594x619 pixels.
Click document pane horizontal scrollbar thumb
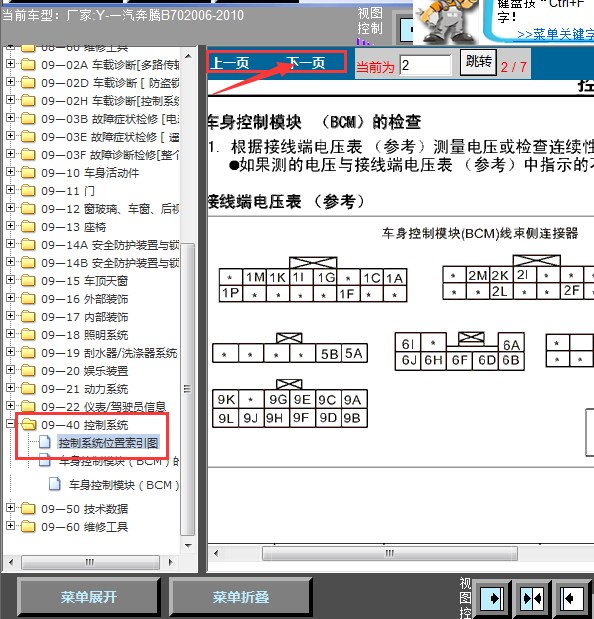(390, 553)
